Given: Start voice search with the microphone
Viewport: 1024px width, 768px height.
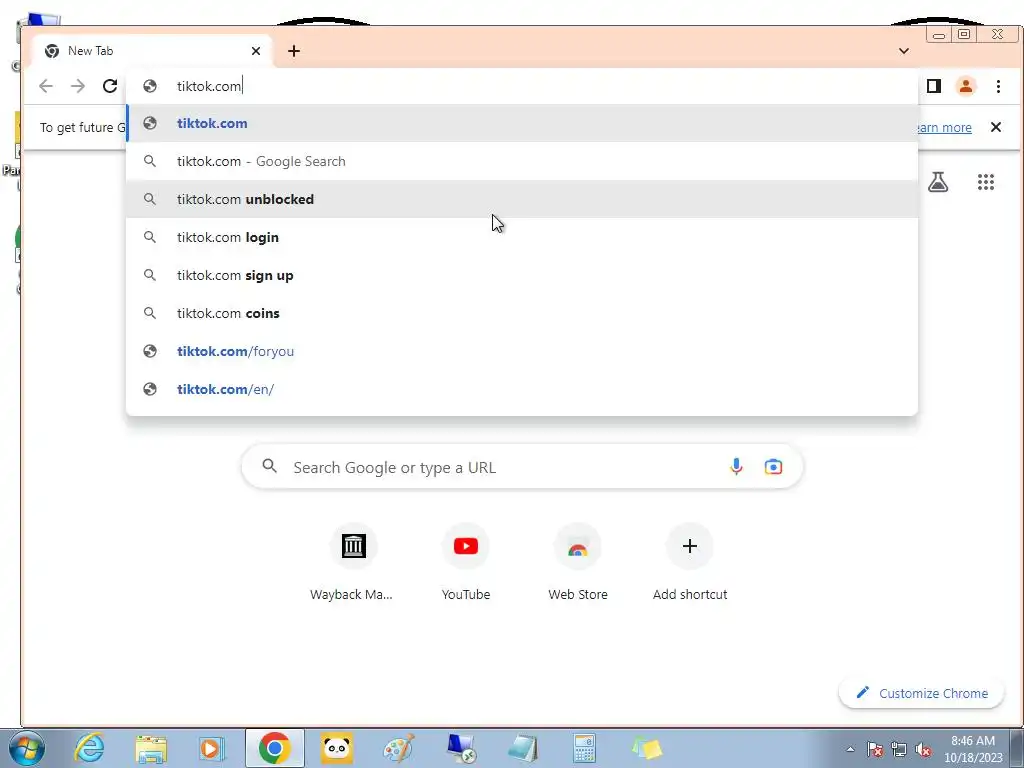Looking at the screenshot, I should 736,466.
